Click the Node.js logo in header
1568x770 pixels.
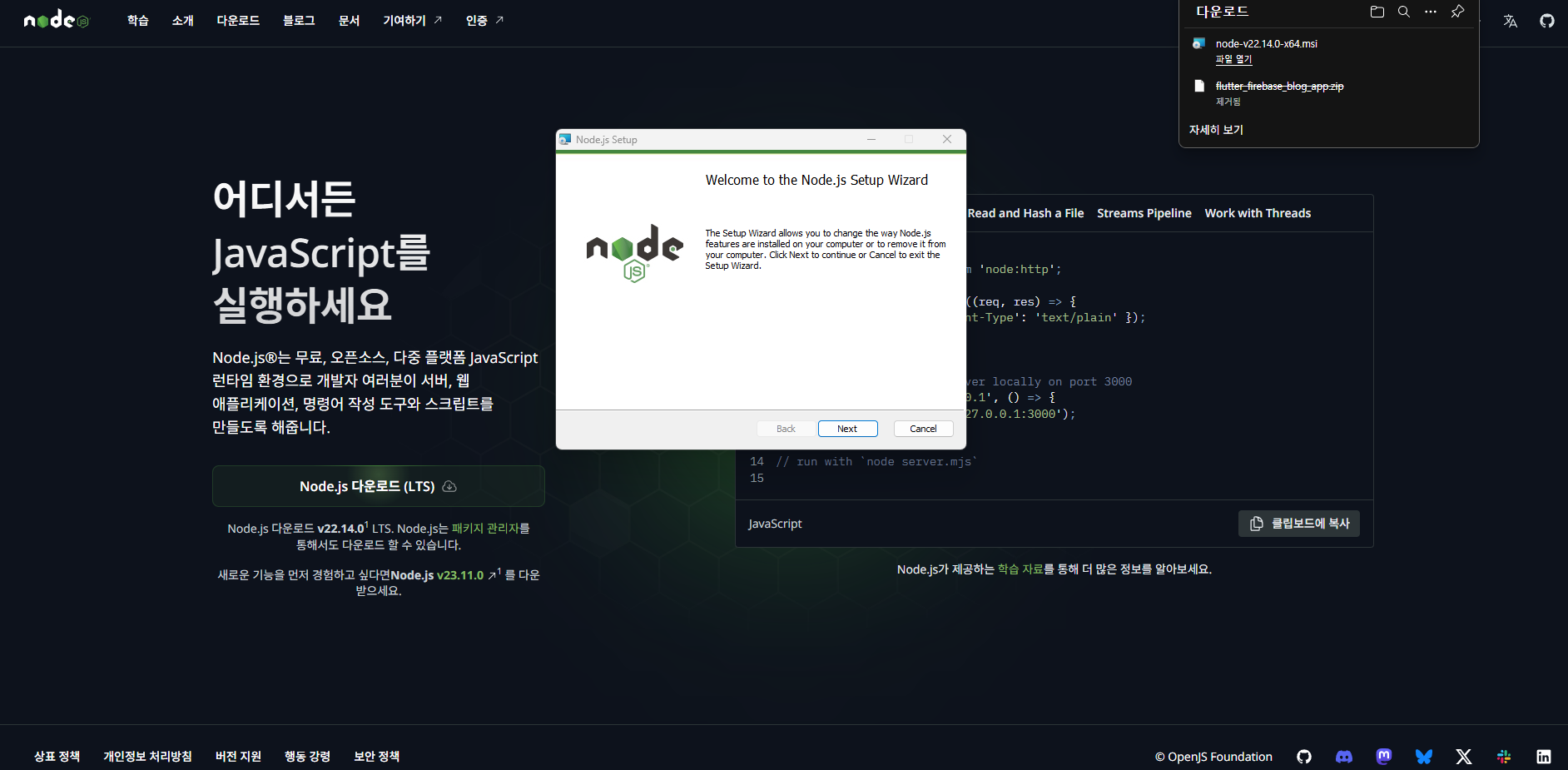56,20
